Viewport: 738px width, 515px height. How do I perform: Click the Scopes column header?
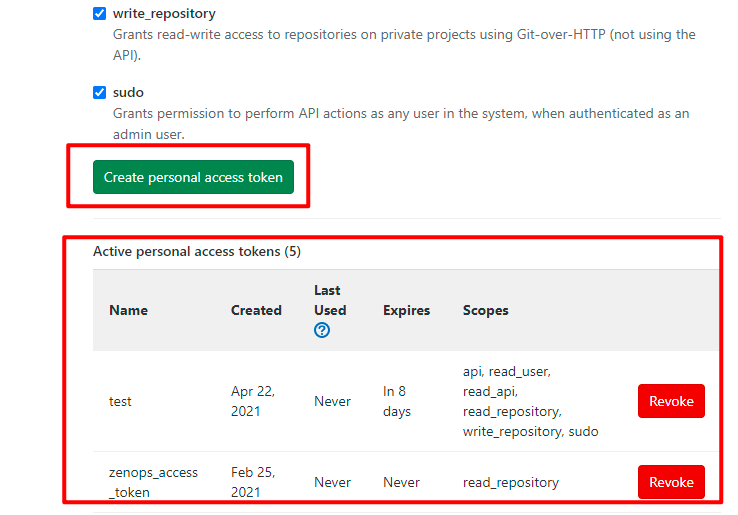[x=485, y=310]
